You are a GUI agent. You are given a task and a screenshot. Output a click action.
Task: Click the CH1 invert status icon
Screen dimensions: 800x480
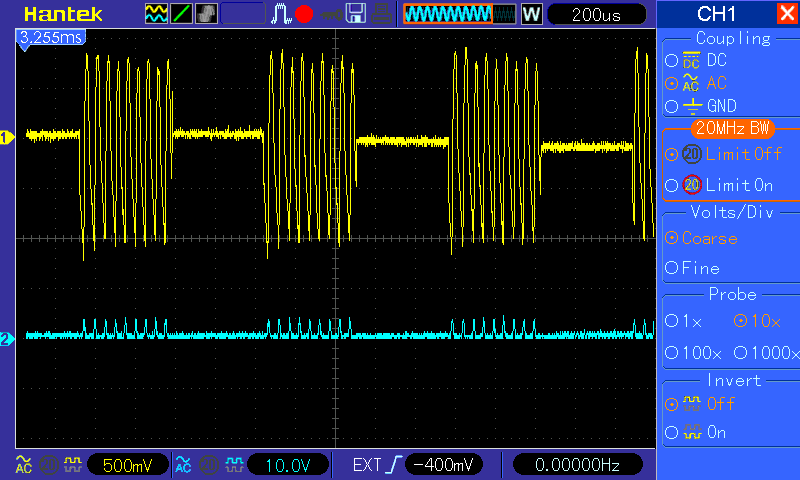[x=73, y=464]
